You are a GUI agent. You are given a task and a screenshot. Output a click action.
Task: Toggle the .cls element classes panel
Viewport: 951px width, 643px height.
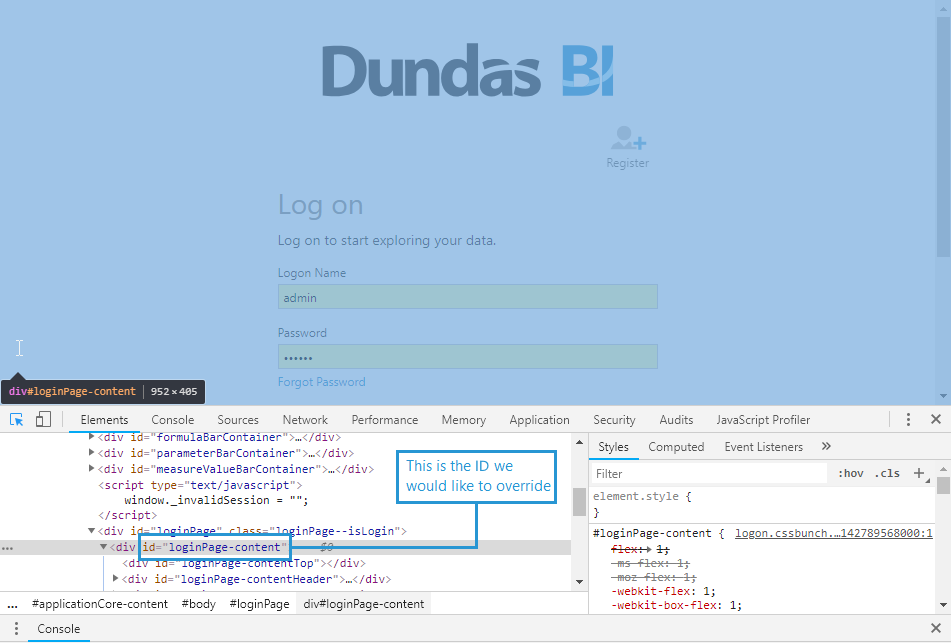click(x=887, y=474)
